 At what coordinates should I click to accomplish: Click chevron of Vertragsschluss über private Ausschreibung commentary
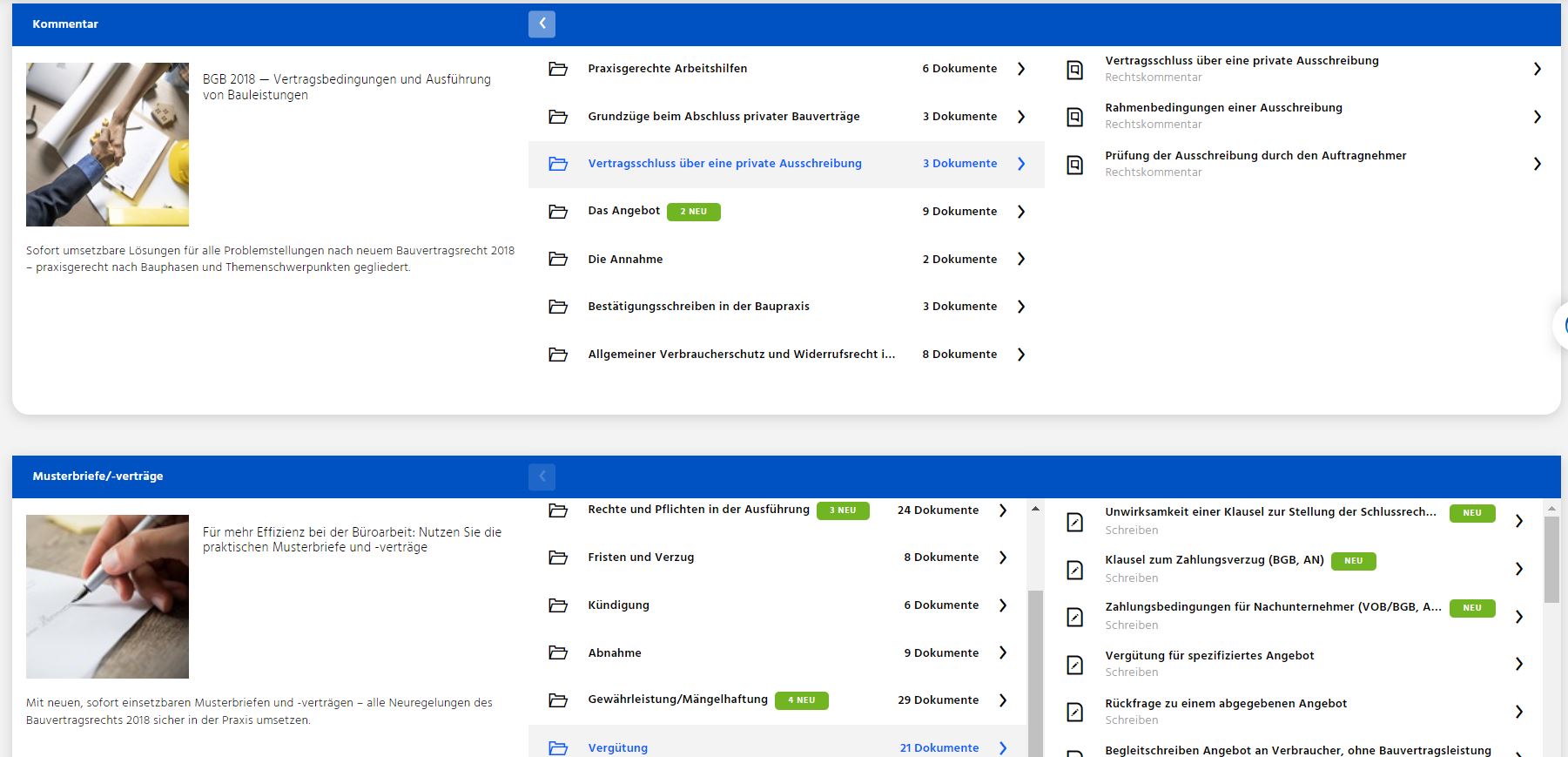point(1538,69)
